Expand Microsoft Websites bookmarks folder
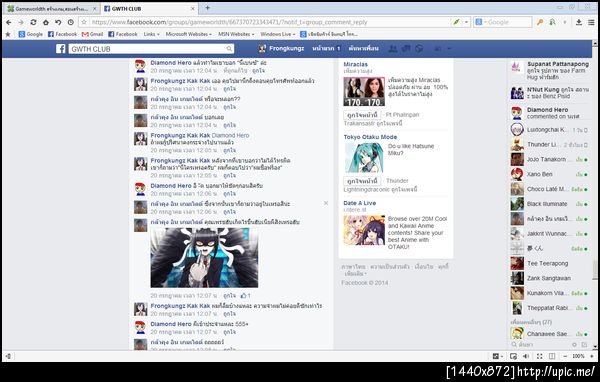600x382 pixels. (x=189, y=34)
